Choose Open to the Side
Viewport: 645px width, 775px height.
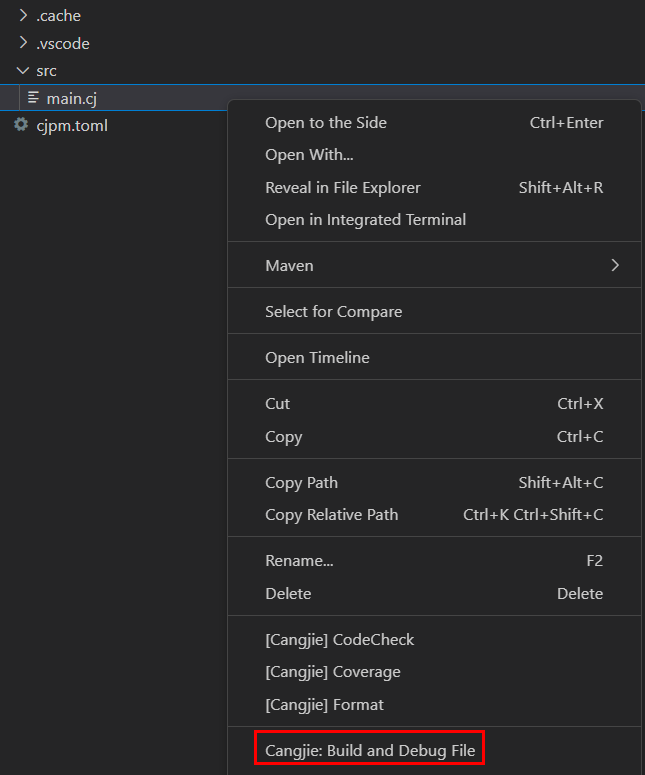(x=326, y=123)
